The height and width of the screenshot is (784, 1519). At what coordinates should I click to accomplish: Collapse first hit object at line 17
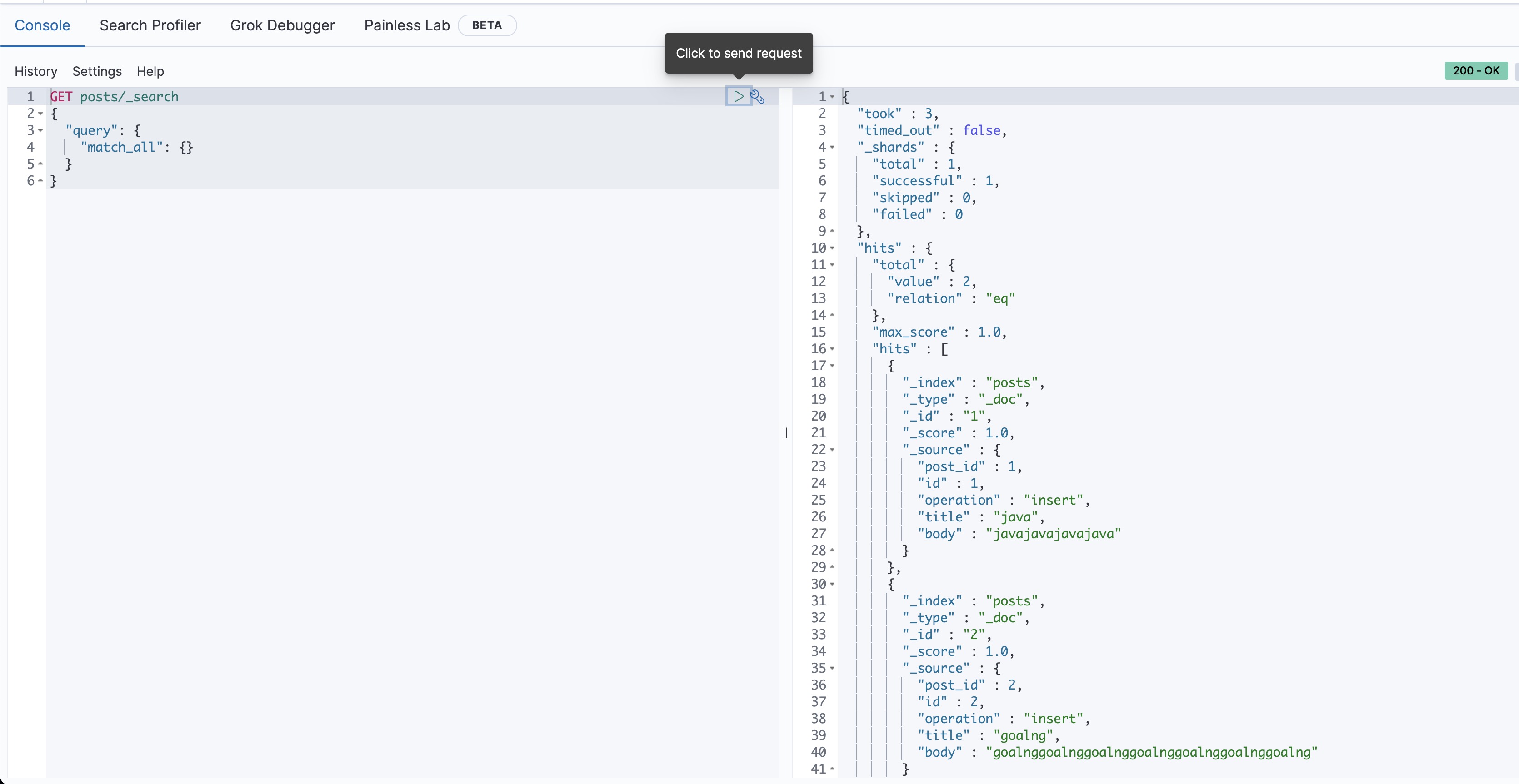coord(832,366)
